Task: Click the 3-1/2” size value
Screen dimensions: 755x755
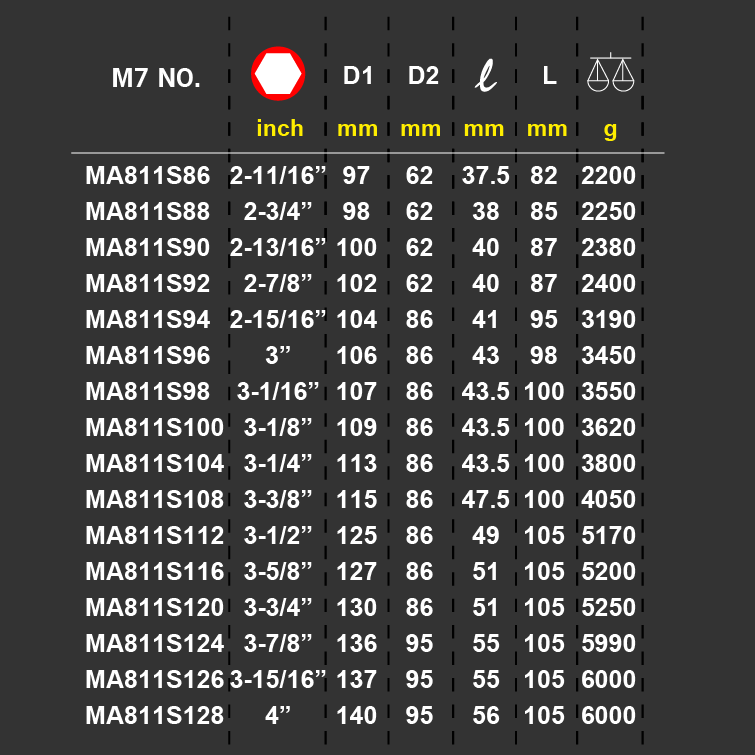Action: [x=278, y=535]
